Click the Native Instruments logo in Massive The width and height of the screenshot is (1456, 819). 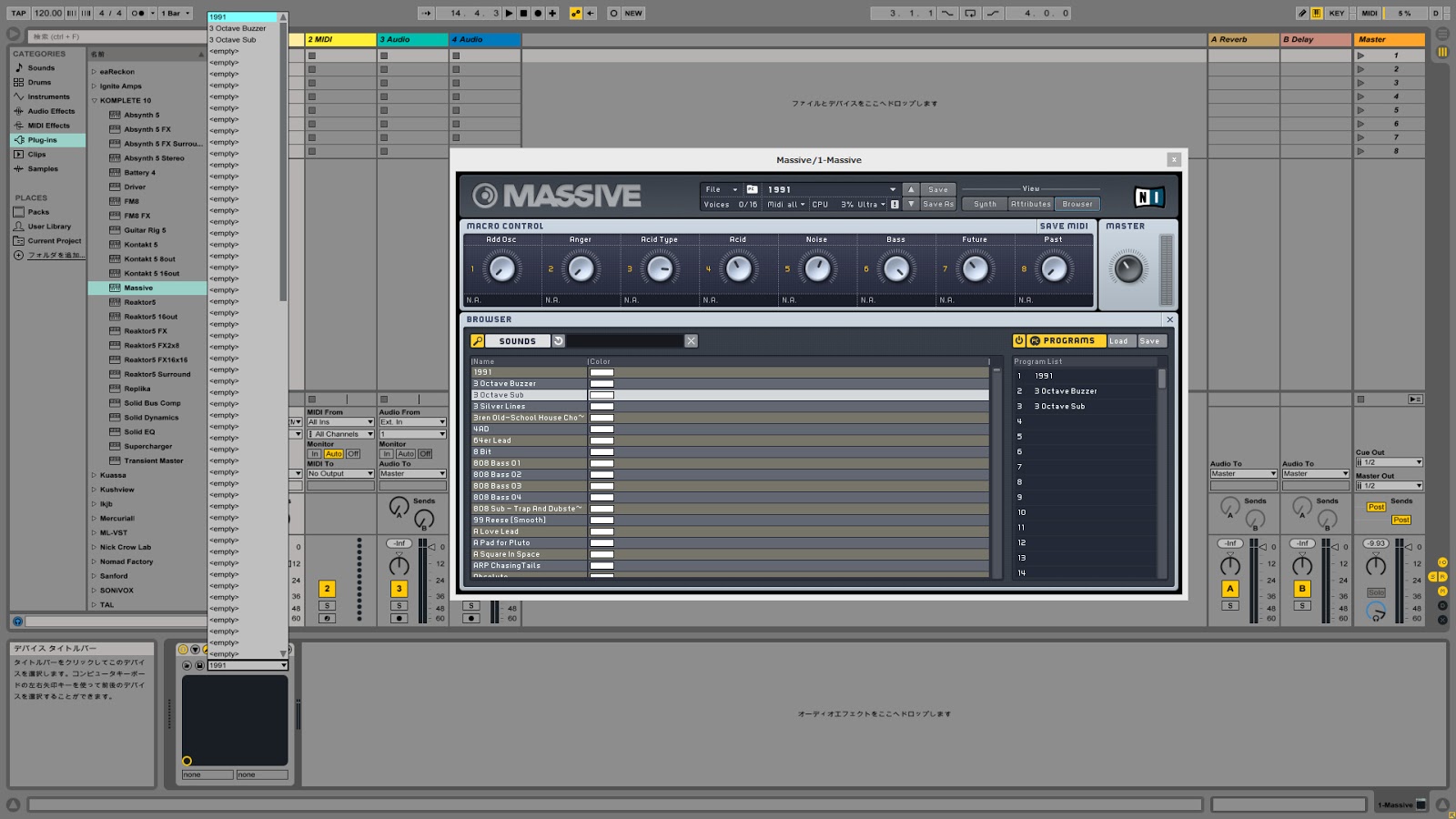[x=1149, y=197]
